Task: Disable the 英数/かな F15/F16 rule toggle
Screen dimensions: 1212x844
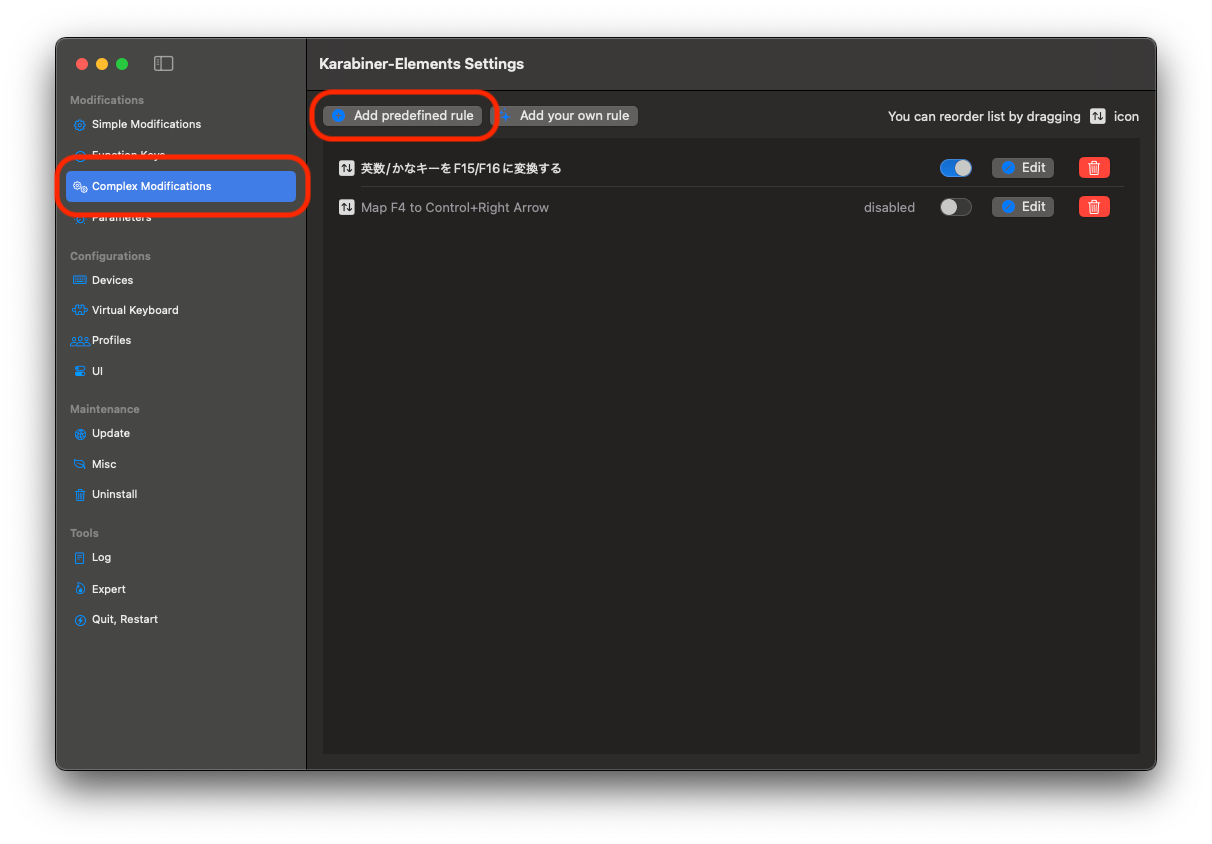Action: point(956,168)
